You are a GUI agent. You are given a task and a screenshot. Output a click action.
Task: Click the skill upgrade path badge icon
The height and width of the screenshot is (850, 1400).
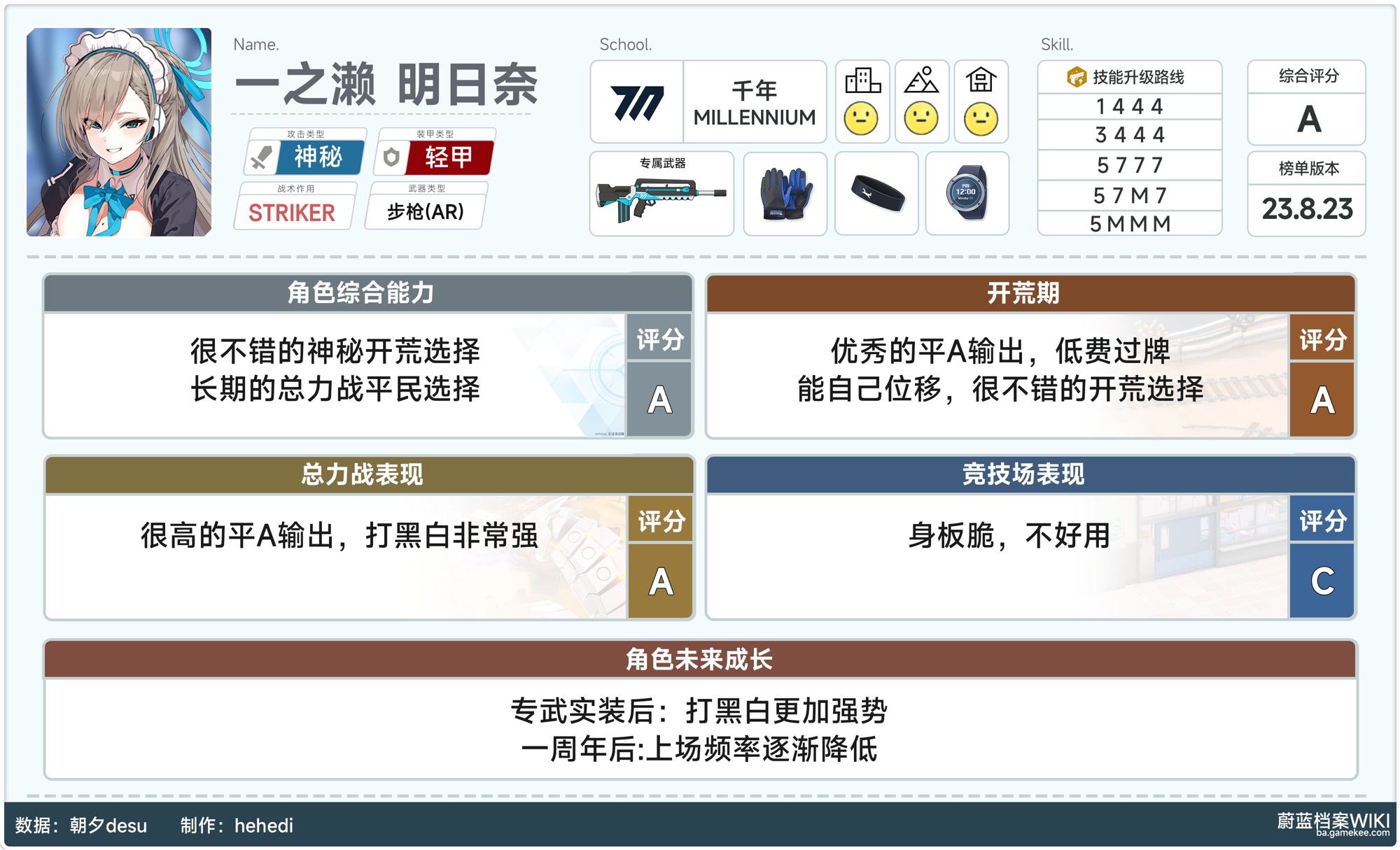coord(1076,77)
